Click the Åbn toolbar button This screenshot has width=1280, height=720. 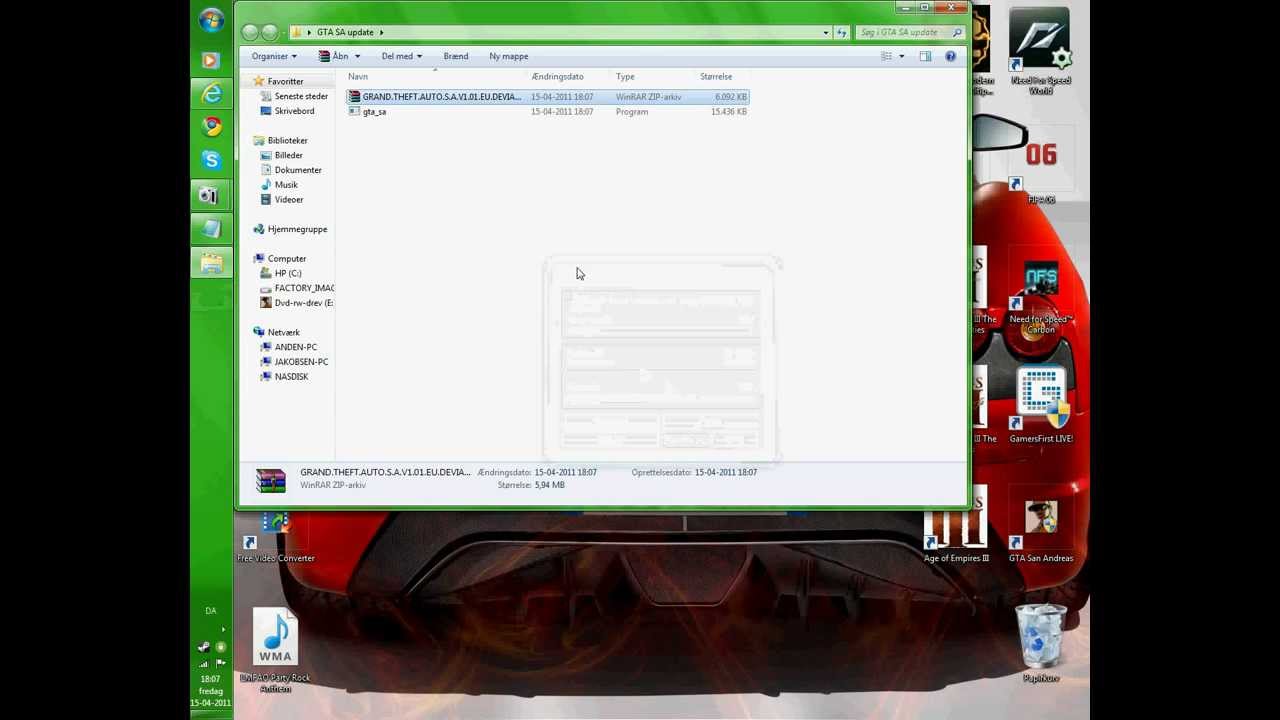click(334, 56)
